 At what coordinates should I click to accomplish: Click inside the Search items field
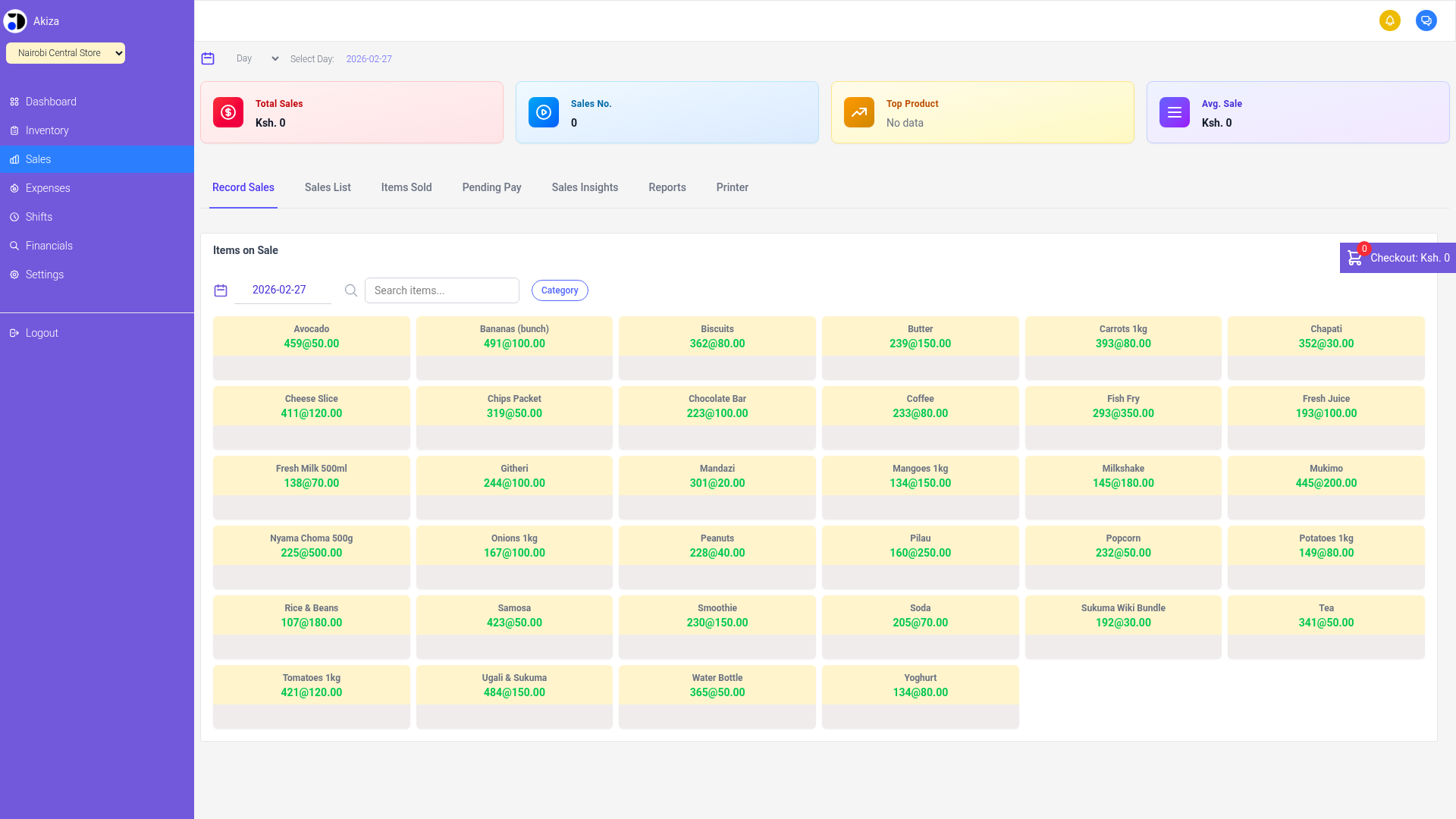pyautogui.click(x=442, y=290)
